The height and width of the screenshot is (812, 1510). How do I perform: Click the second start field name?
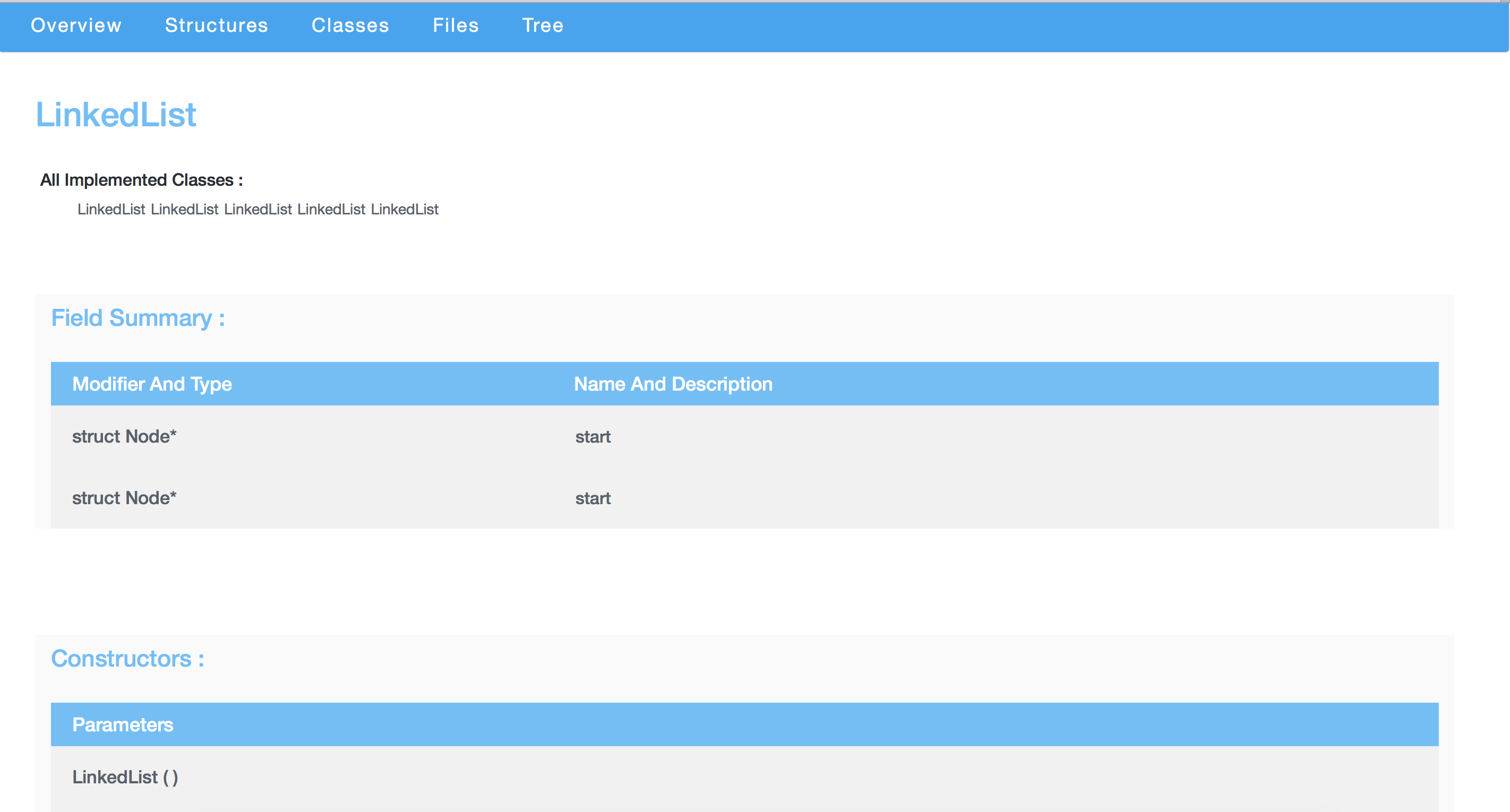pos(593,498)
